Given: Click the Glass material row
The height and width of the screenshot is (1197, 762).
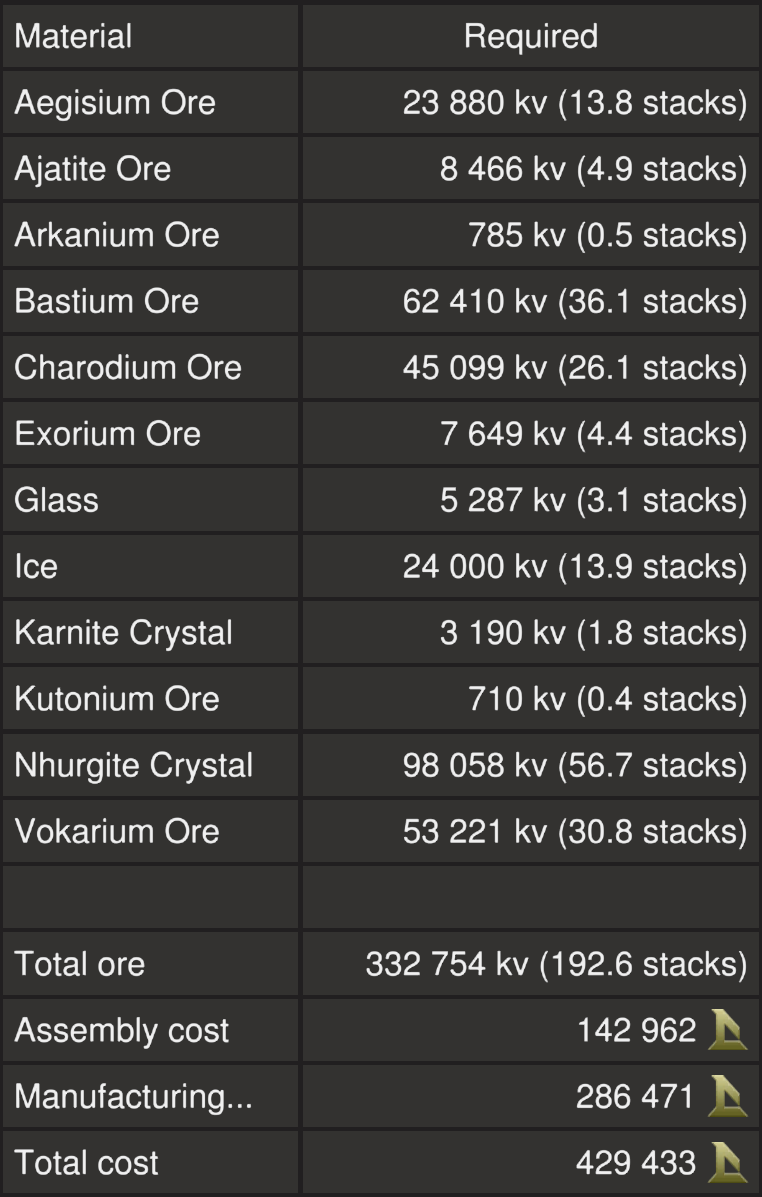Looking at the screenshot, I should (x=56, y=499).
